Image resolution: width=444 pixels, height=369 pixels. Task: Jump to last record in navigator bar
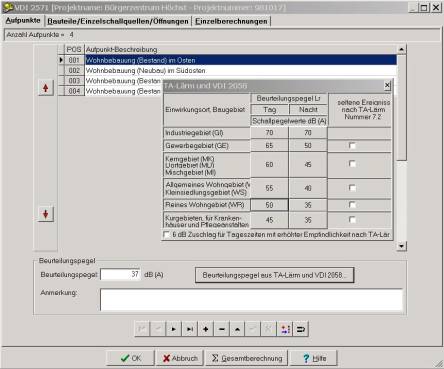pyautogui.click(x=190, y=329)
